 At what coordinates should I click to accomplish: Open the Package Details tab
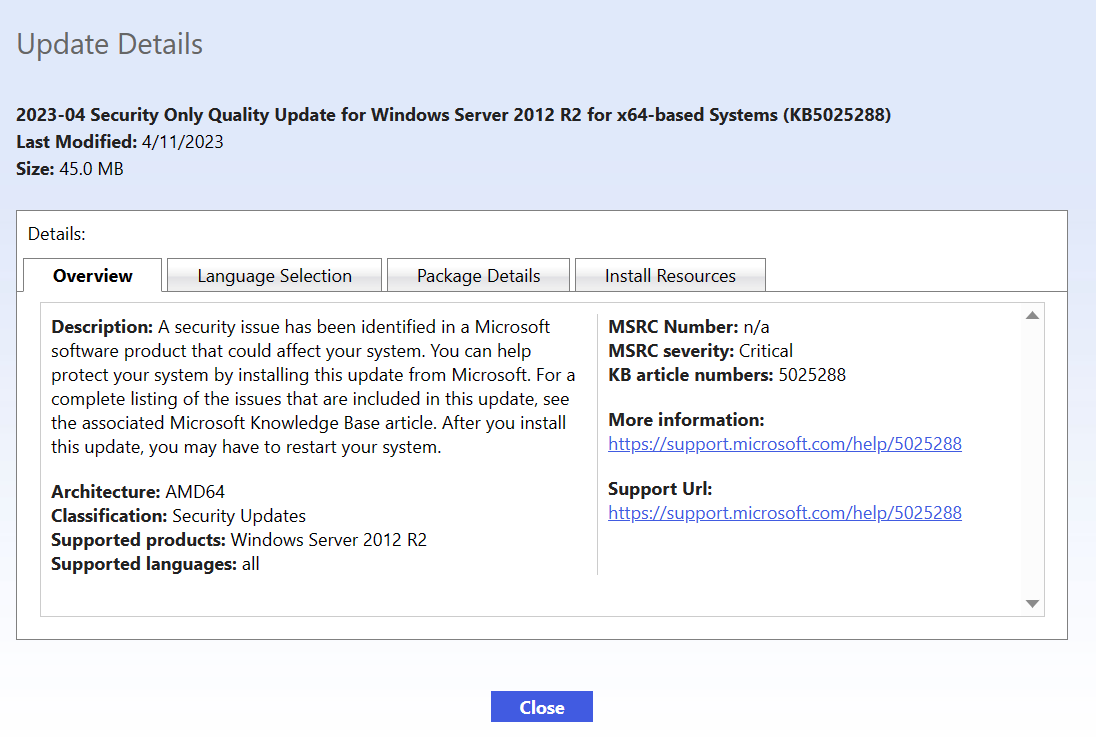click(x=479, y=275)
